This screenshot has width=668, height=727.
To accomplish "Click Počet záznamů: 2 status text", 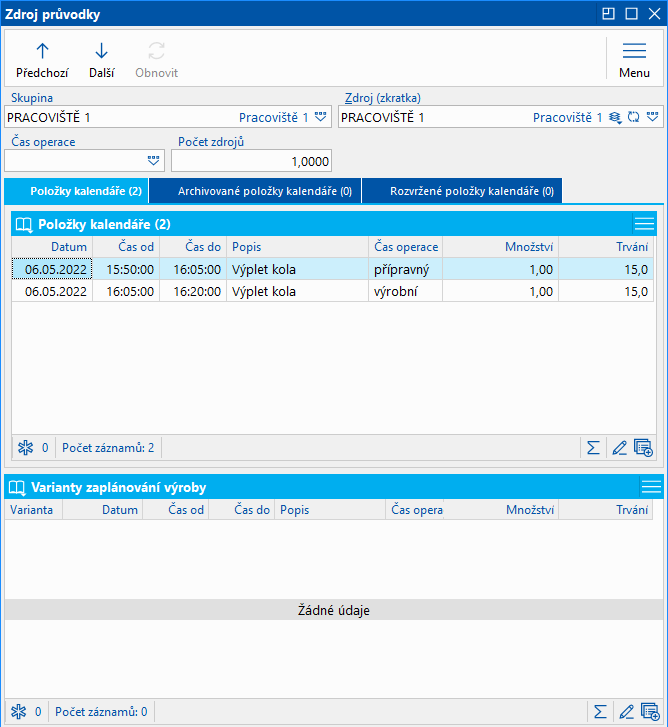I will (108, 448).
